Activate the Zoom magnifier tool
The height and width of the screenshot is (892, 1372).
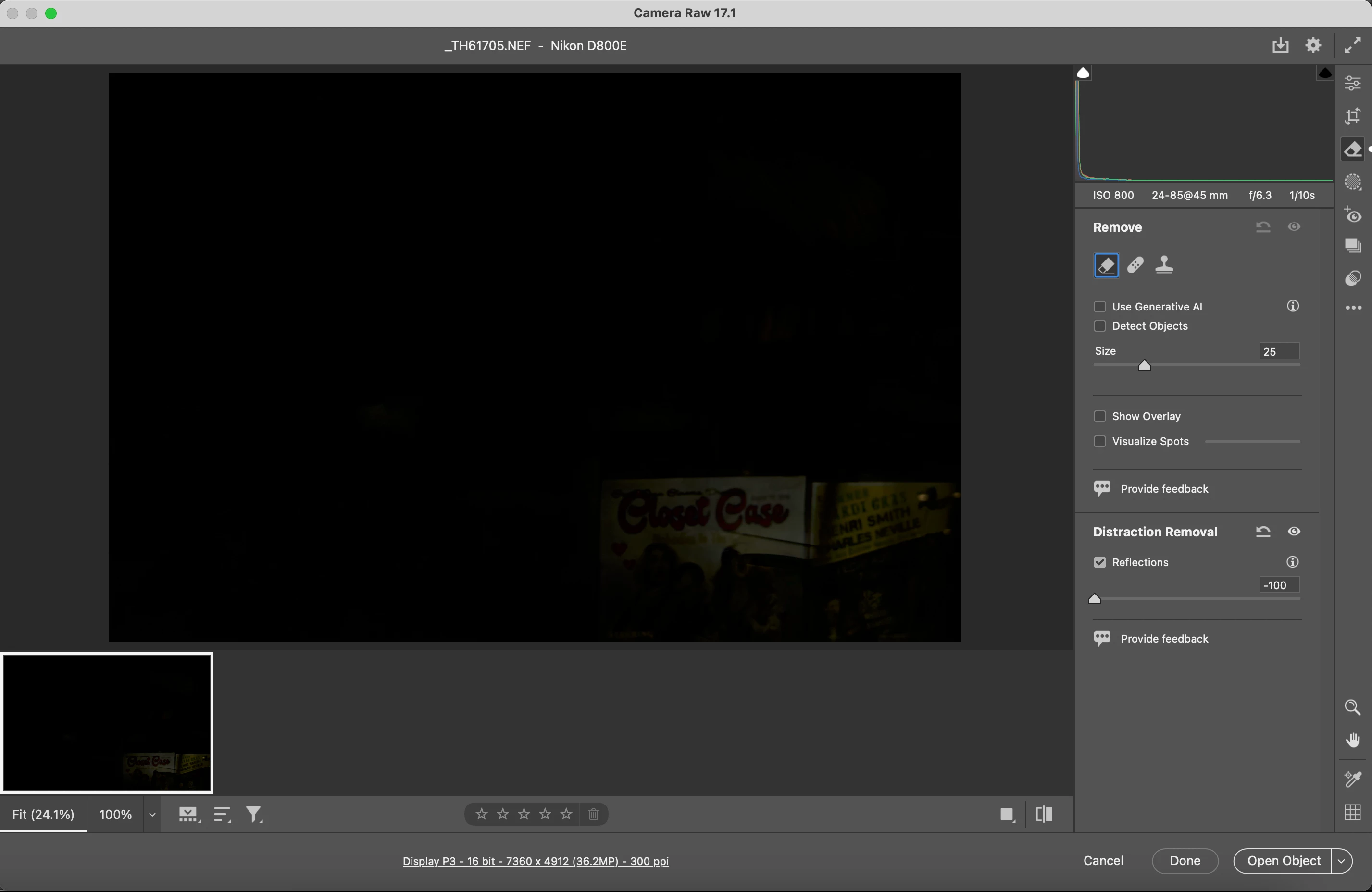1352,707
